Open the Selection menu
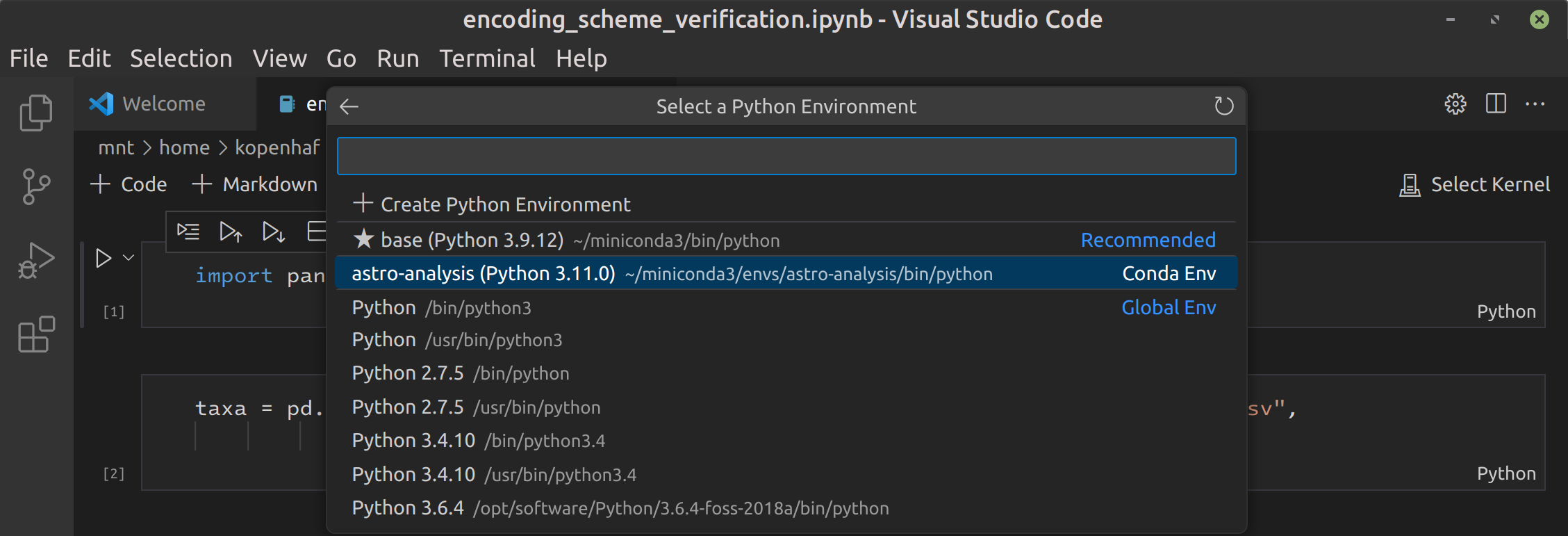1568x536 pixels. click(181, 58)
